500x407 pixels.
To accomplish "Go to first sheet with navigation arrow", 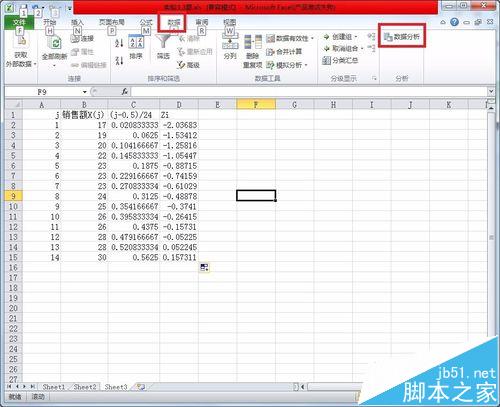I will 9,387.
